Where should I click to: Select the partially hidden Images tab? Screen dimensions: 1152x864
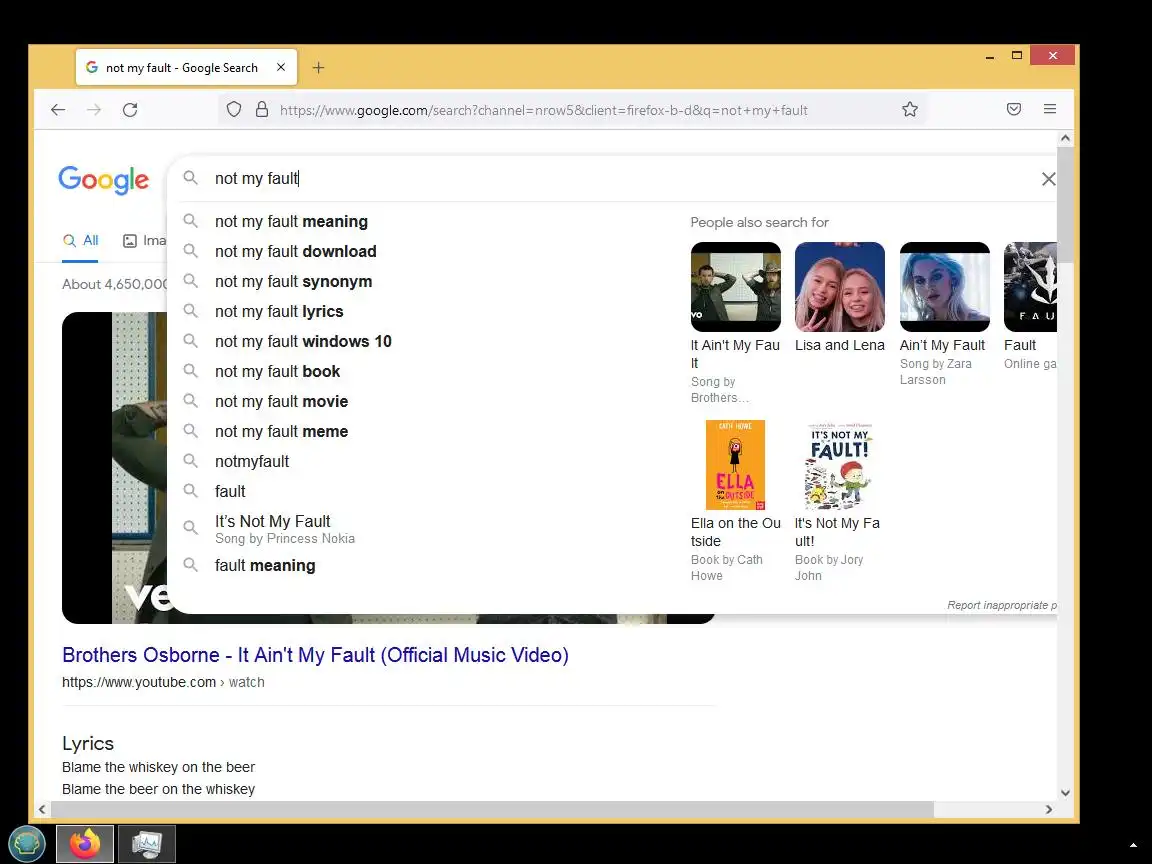point(145,240)
